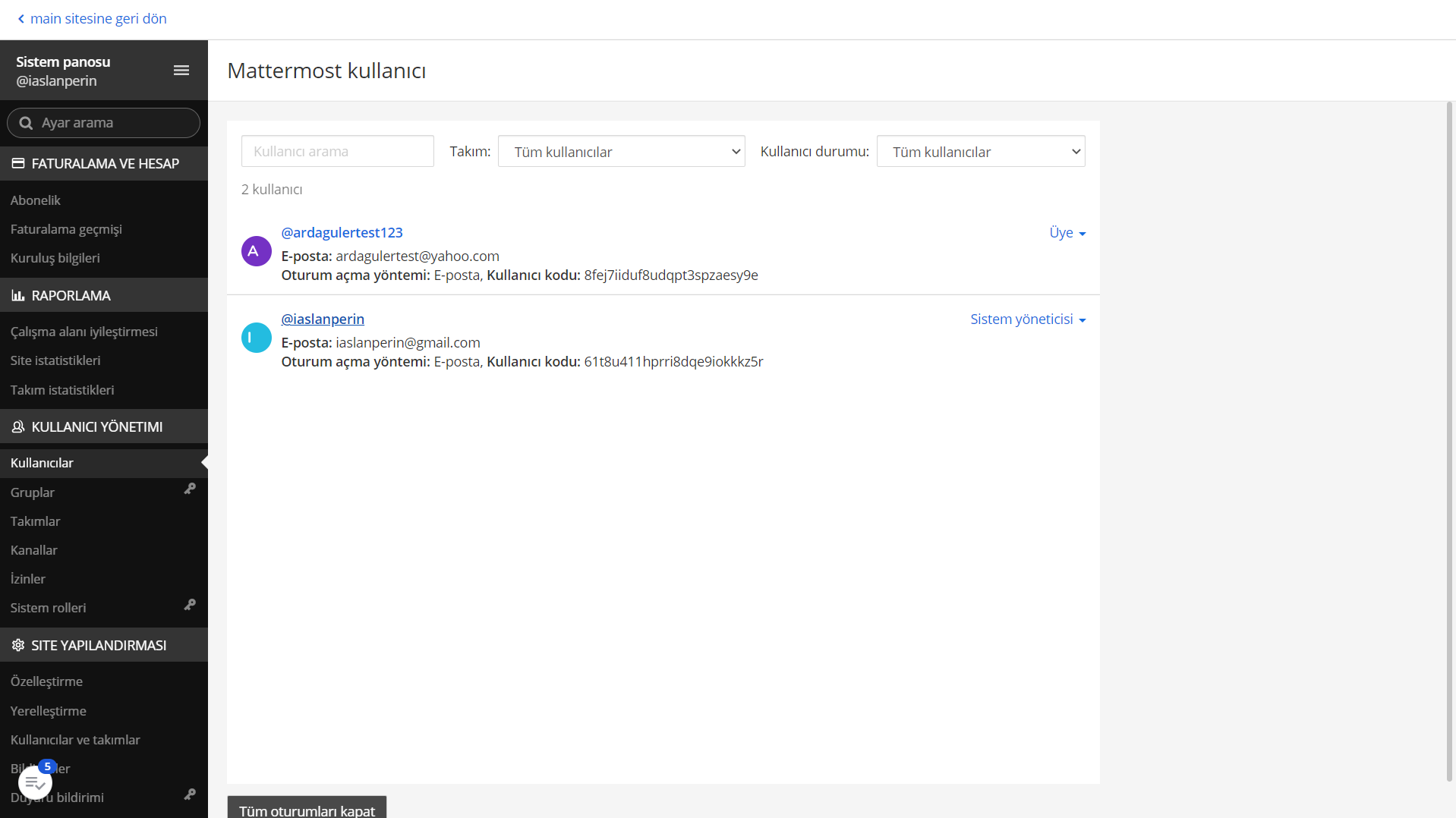Click Tüm oturumları kapat button
Viewport: 1456px width, 818px height.
coord(307,809)
